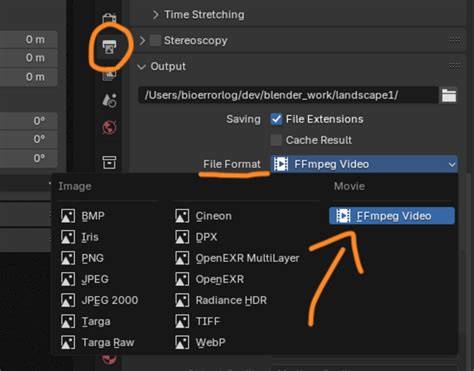Screen dimensions: 474x371
Task: Open the View Layer properties icon
Action: pyautogui.click(x=109, y=74)
